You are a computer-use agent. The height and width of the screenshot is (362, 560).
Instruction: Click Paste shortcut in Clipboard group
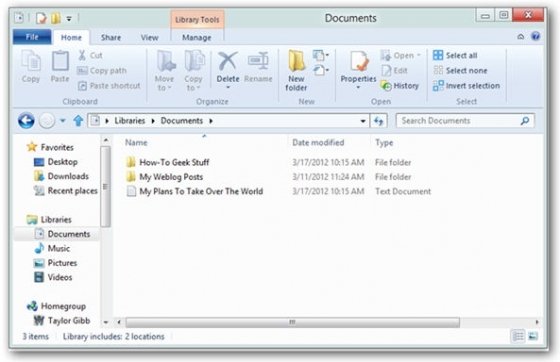click(109, 86)
